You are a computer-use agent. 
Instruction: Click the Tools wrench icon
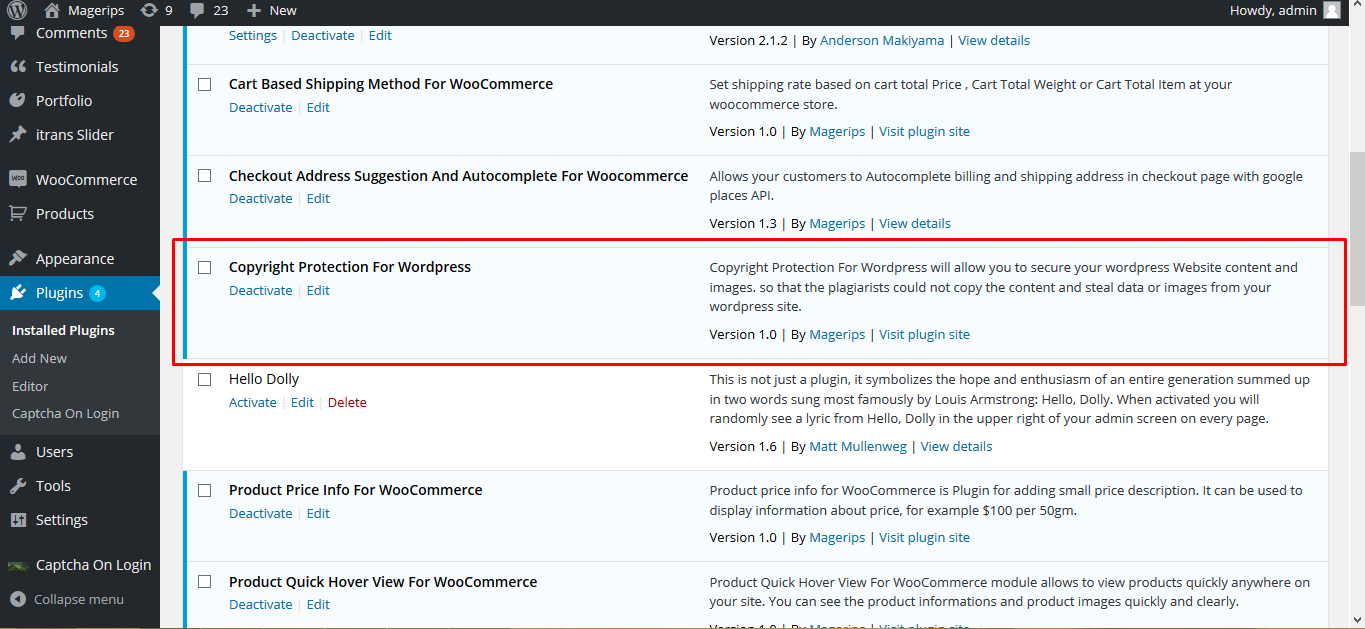click(x=18, y=486)
